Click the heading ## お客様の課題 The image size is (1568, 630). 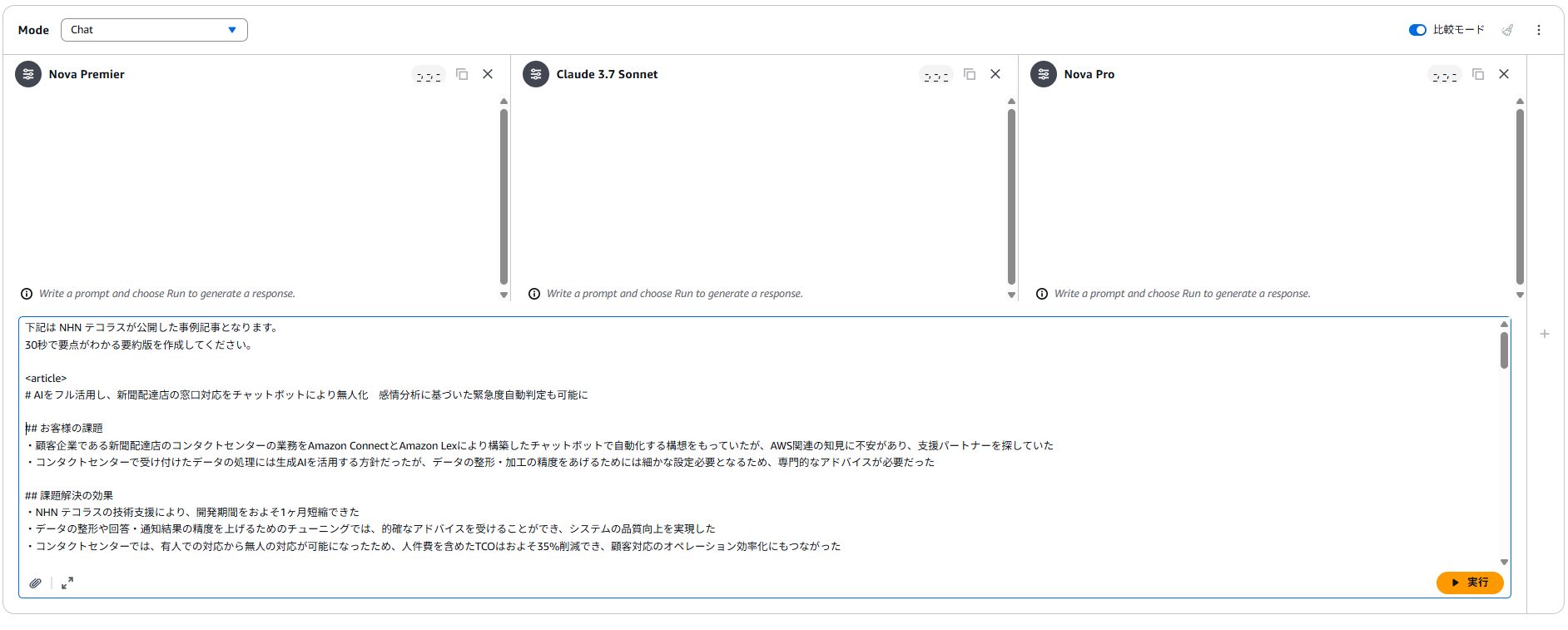[x=64, y=429]
